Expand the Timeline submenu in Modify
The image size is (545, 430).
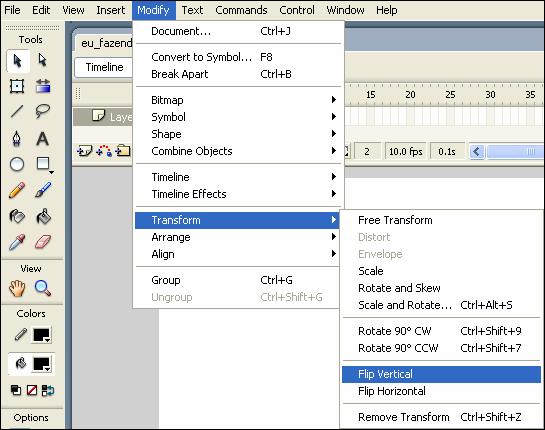[x=237, y=177]
